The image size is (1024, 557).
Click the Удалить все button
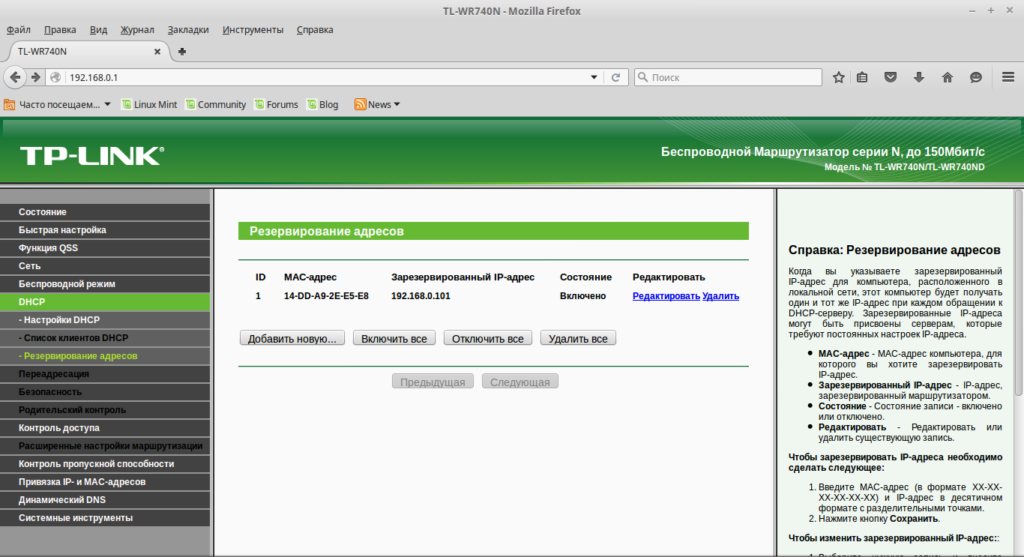[578, 338]
